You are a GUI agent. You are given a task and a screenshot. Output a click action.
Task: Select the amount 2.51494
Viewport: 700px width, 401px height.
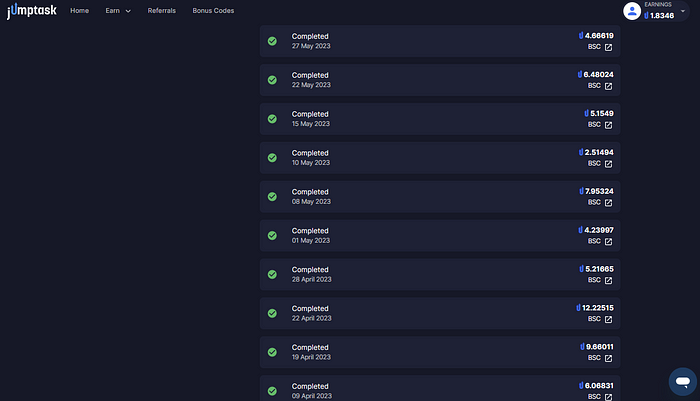click(x=599, y=152)
